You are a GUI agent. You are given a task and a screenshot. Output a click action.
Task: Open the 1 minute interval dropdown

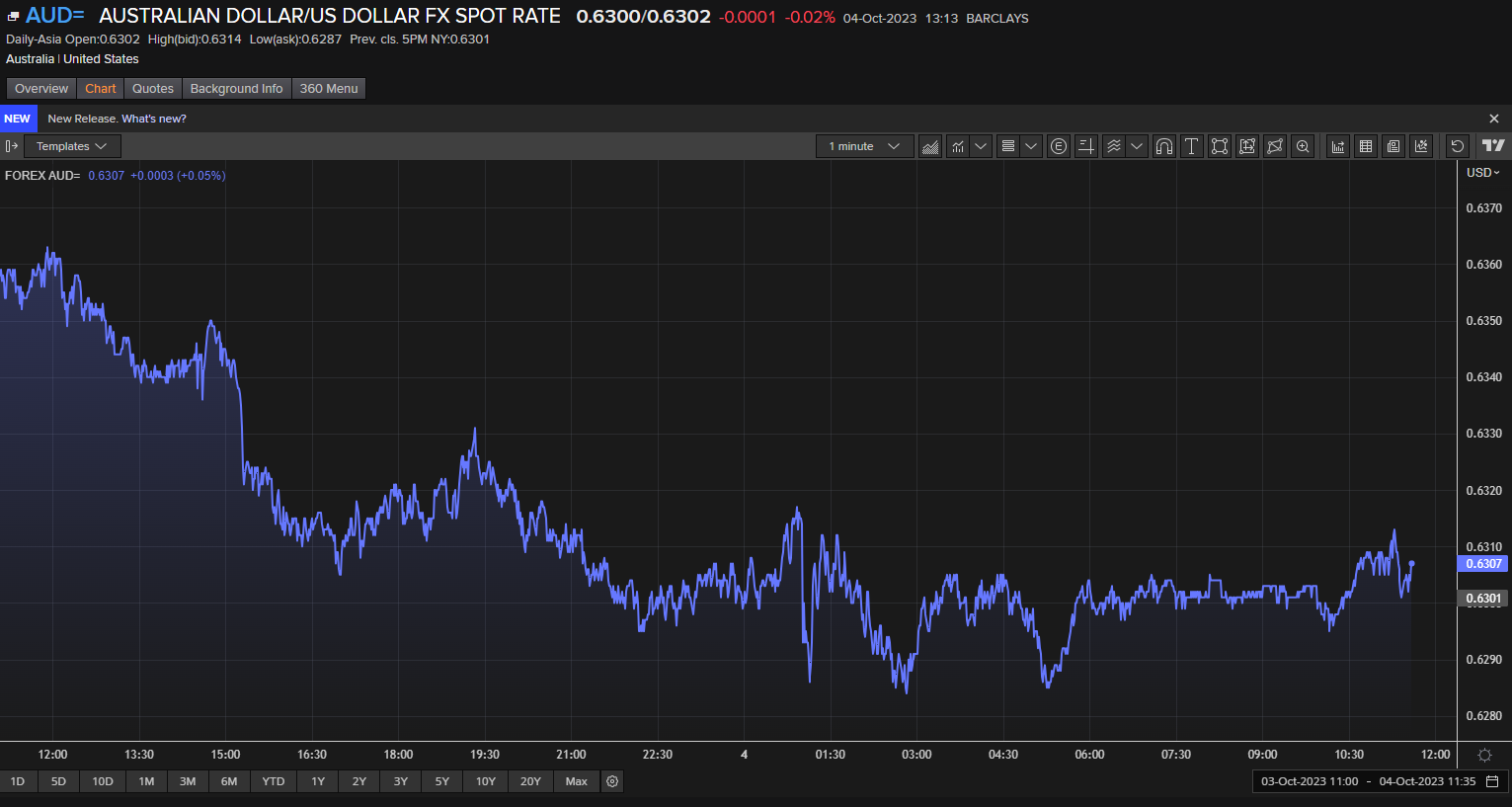pos(865,146)
